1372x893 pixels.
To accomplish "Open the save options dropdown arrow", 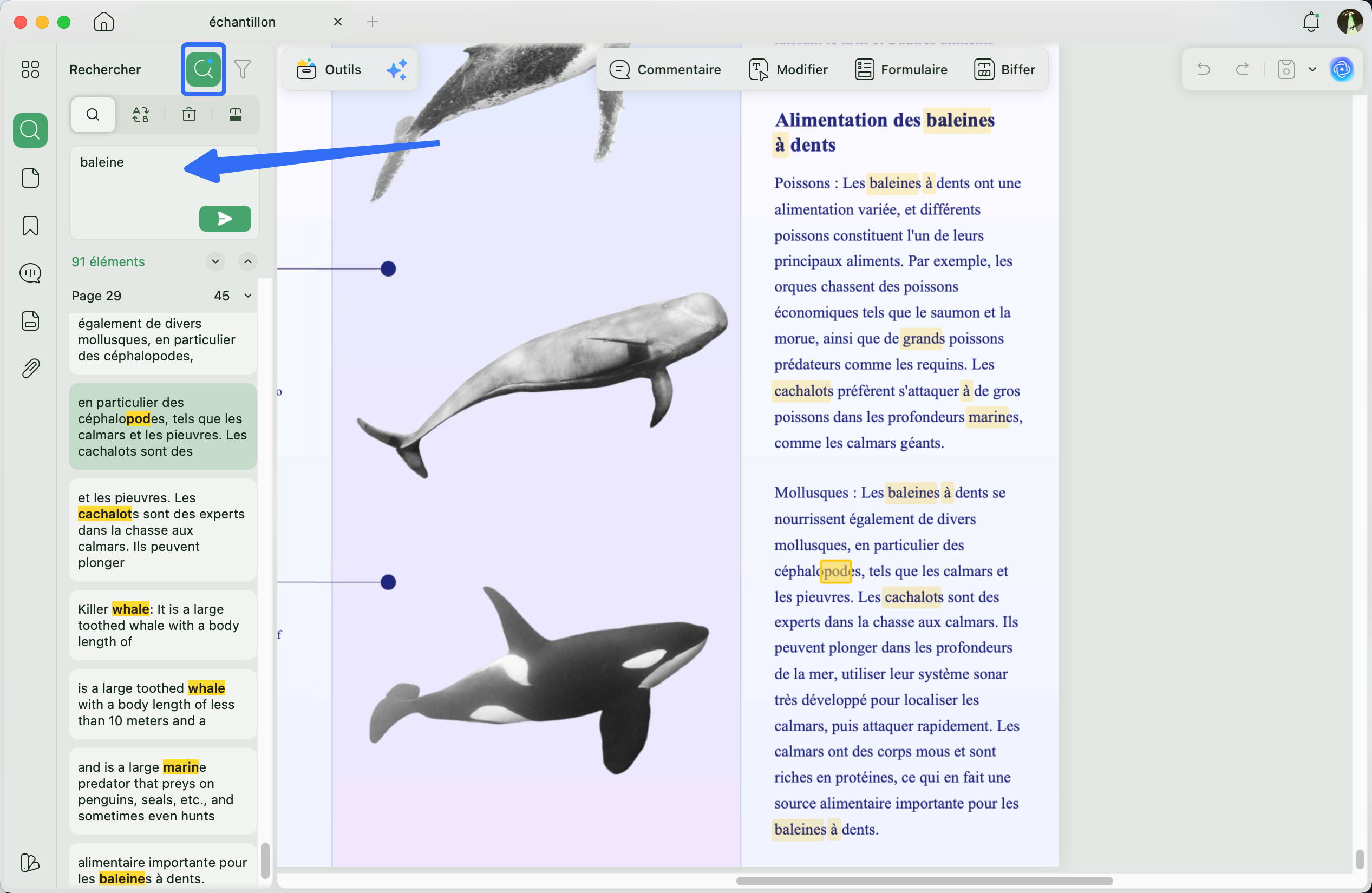I will 1312,69.
